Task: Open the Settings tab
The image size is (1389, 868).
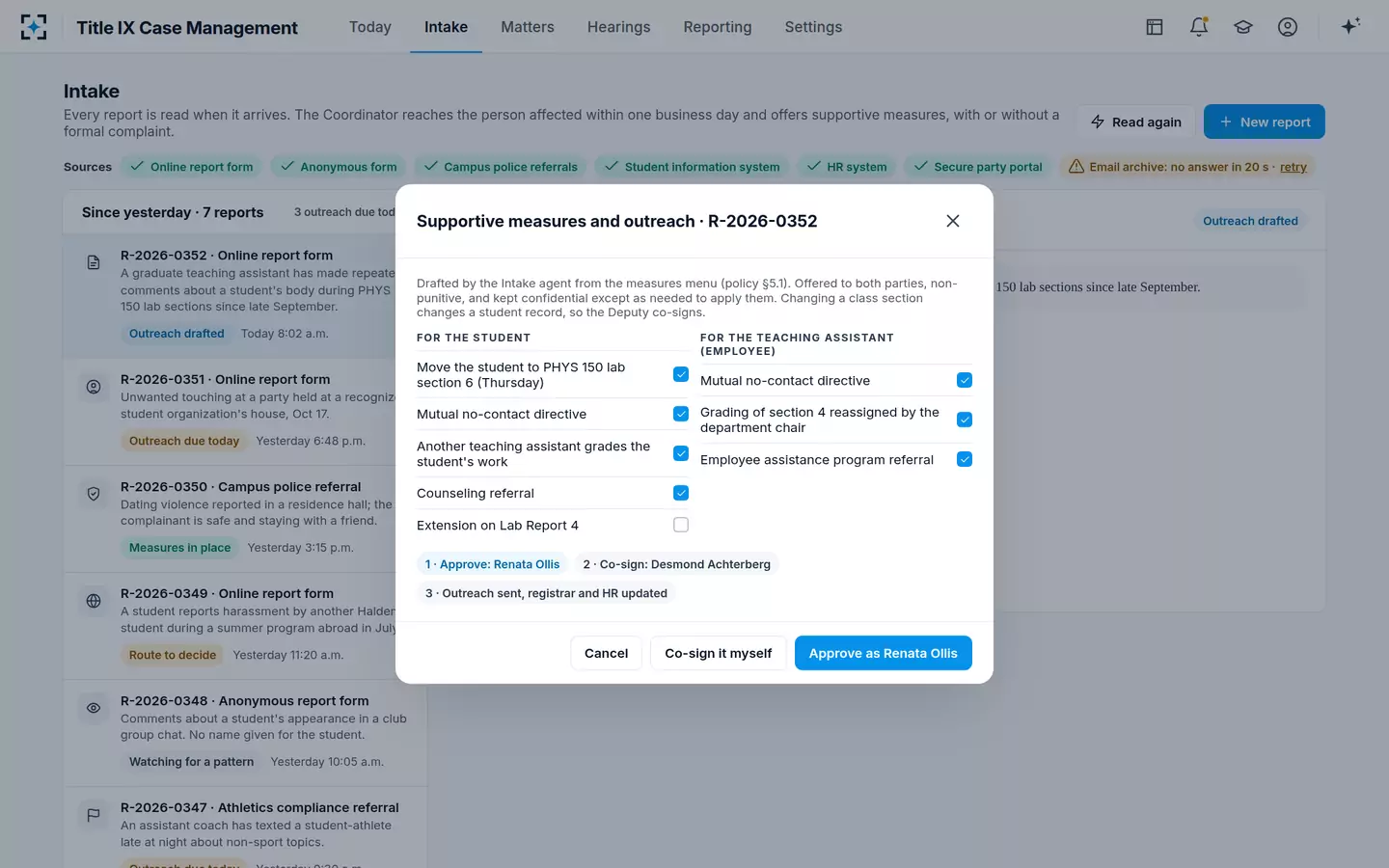Action: (x=813, y=27)
